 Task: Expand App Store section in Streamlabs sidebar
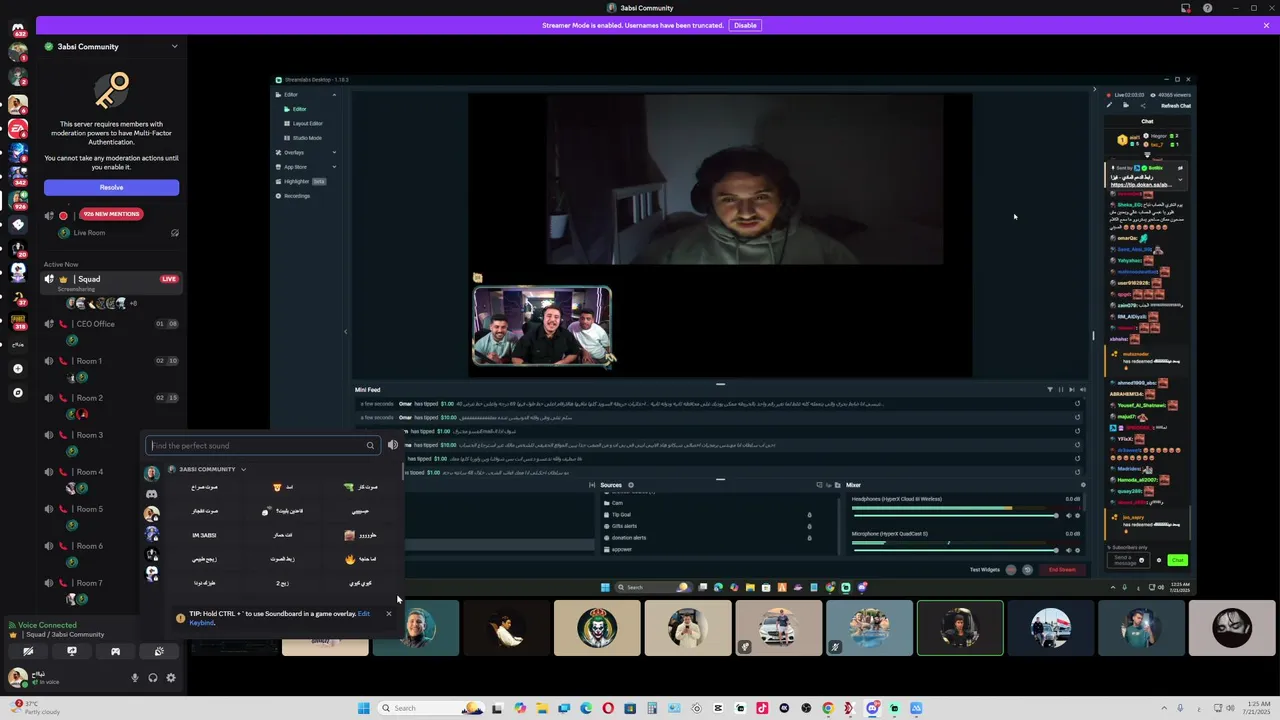(334, 167)
